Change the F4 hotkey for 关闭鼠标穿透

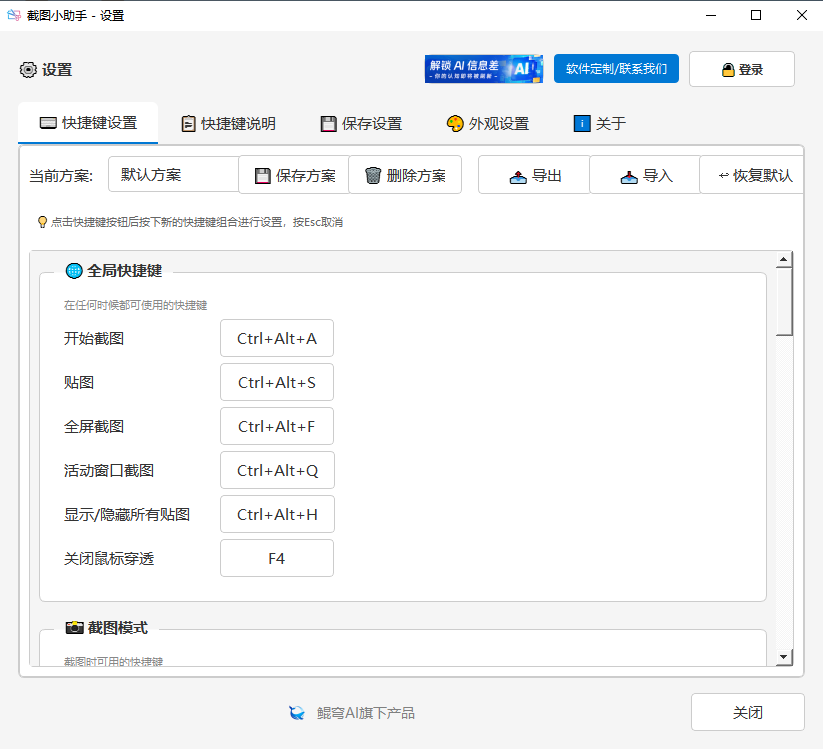(276, 558)
